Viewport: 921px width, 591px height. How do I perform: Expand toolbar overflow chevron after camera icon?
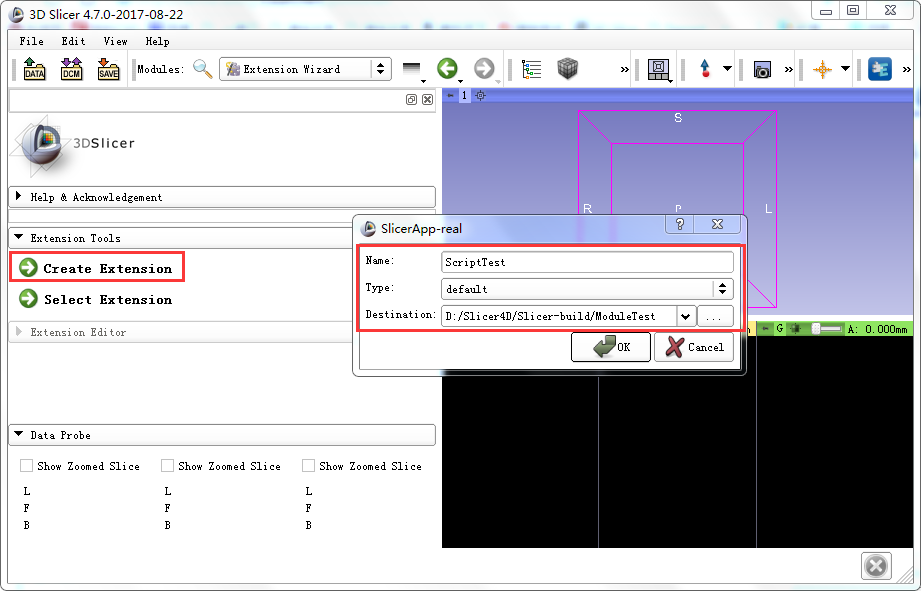[x=788, y=70]
